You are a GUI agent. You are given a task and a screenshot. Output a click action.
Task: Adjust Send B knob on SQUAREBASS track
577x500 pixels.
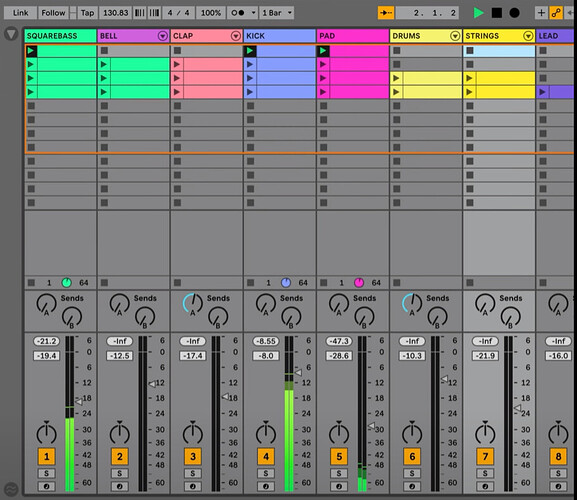(x=71, y=317)
